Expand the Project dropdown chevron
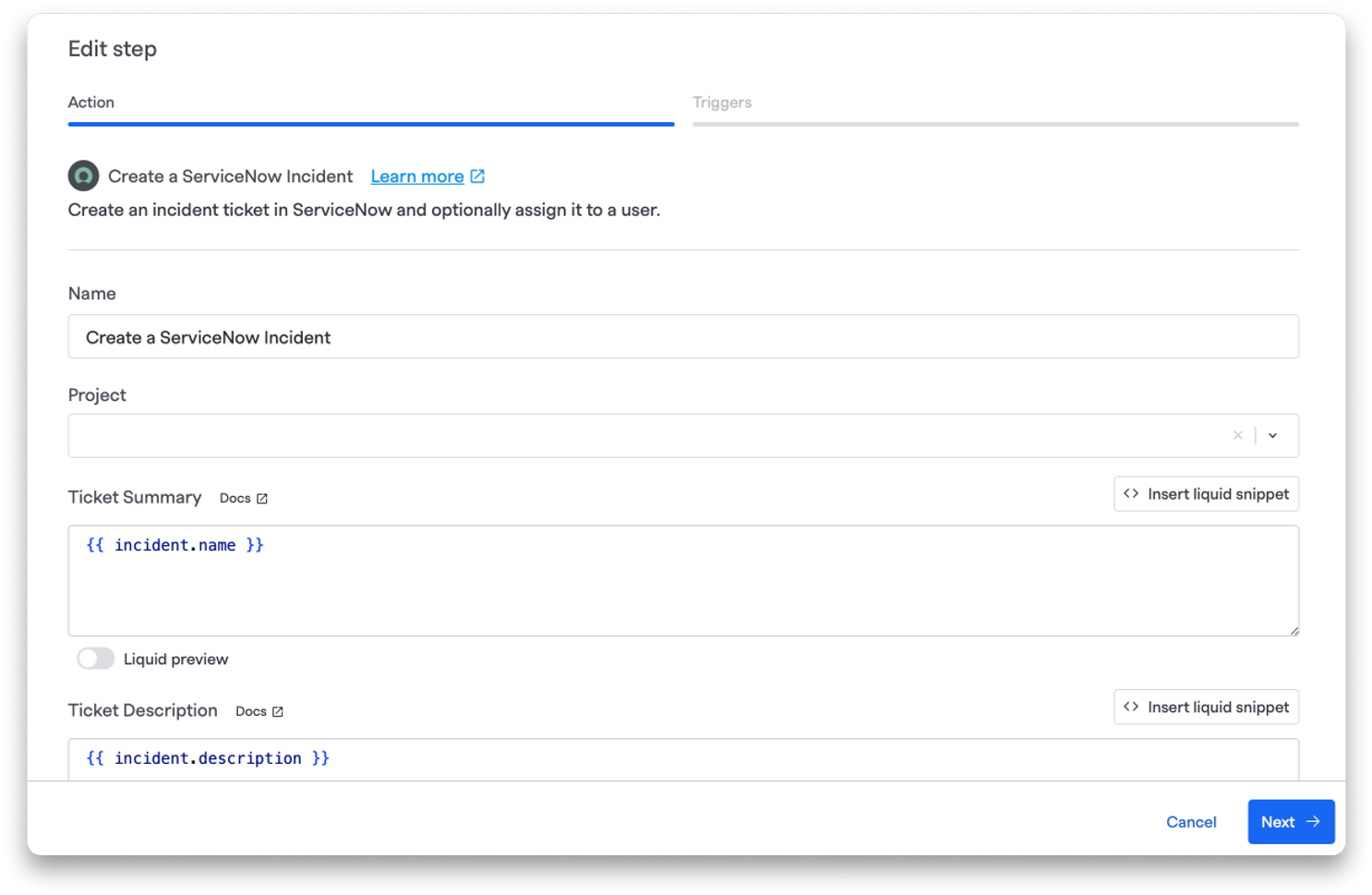Viewport: 1372px width, 895px height. tap(1272, 436)
